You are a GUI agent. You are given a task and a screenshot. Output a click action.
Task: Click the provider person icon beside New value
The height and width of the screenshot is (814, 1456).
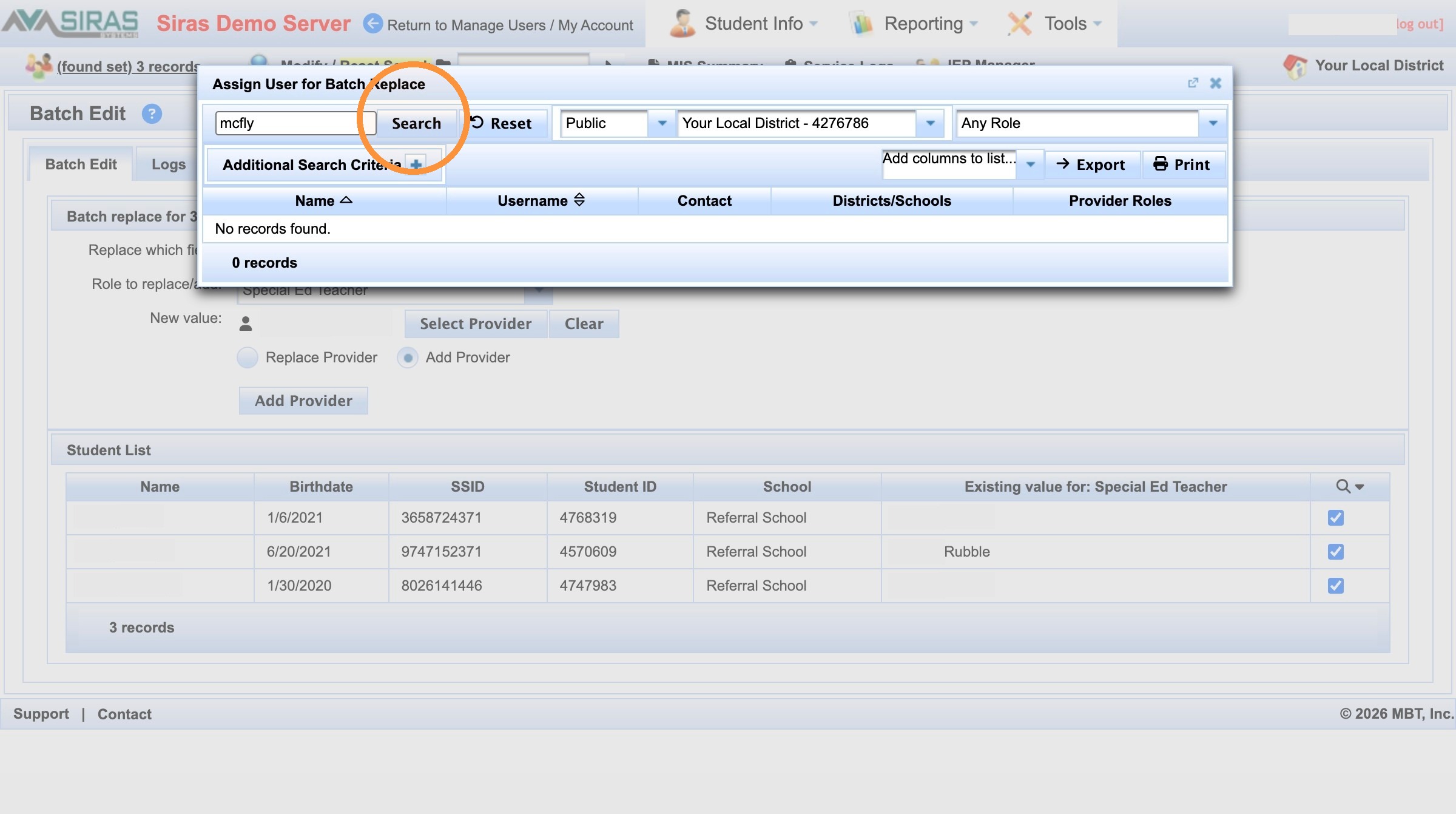pos(245,324)
